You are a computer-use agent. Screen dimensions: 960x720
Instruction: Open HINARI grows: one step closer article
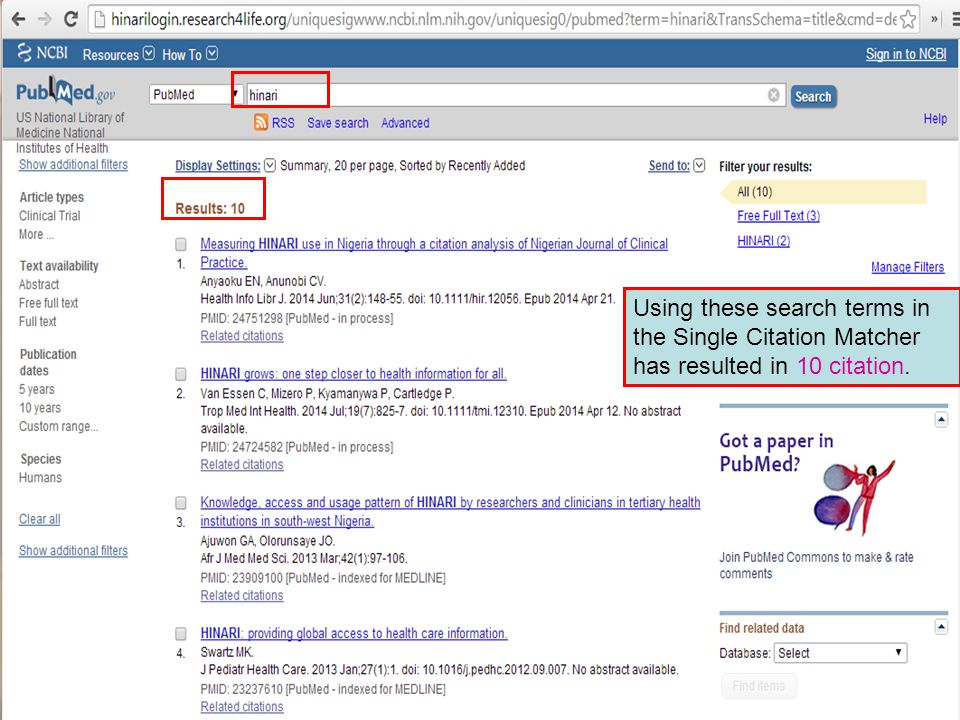(353, 373)
